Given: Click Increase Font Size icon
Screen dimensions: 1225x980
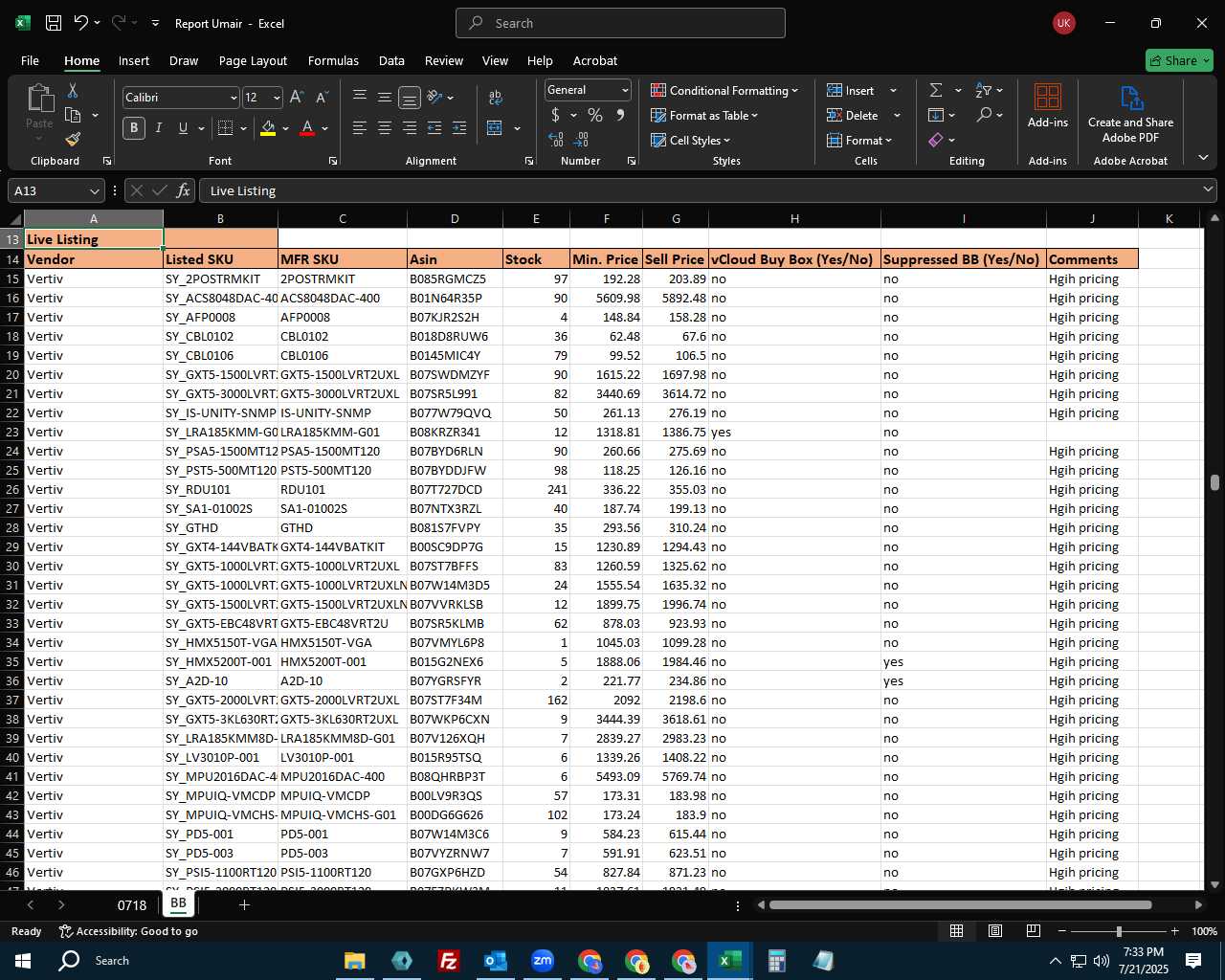Looking at the screenshot, I should (297, 98).
